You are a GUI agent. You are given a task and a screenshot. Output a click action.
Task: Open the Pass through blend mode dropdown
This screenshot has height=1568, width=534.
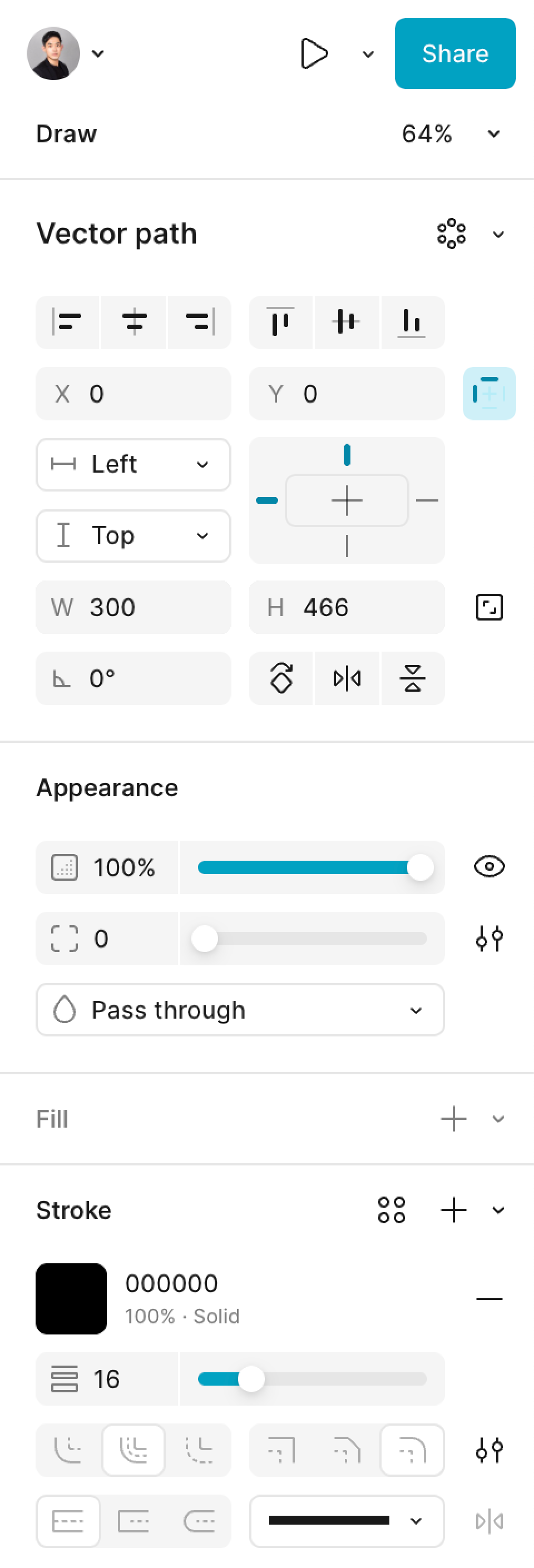click(240, 1010)
